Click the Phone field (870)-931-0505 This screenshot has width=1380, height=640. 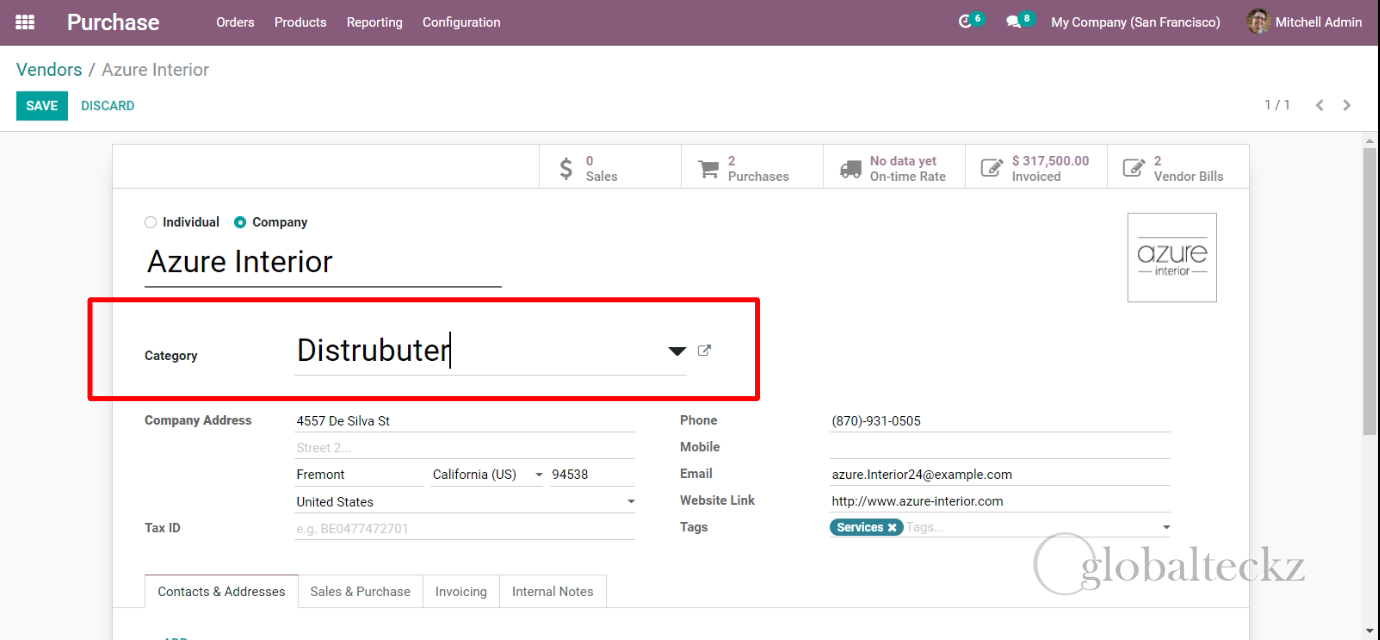1000,421
